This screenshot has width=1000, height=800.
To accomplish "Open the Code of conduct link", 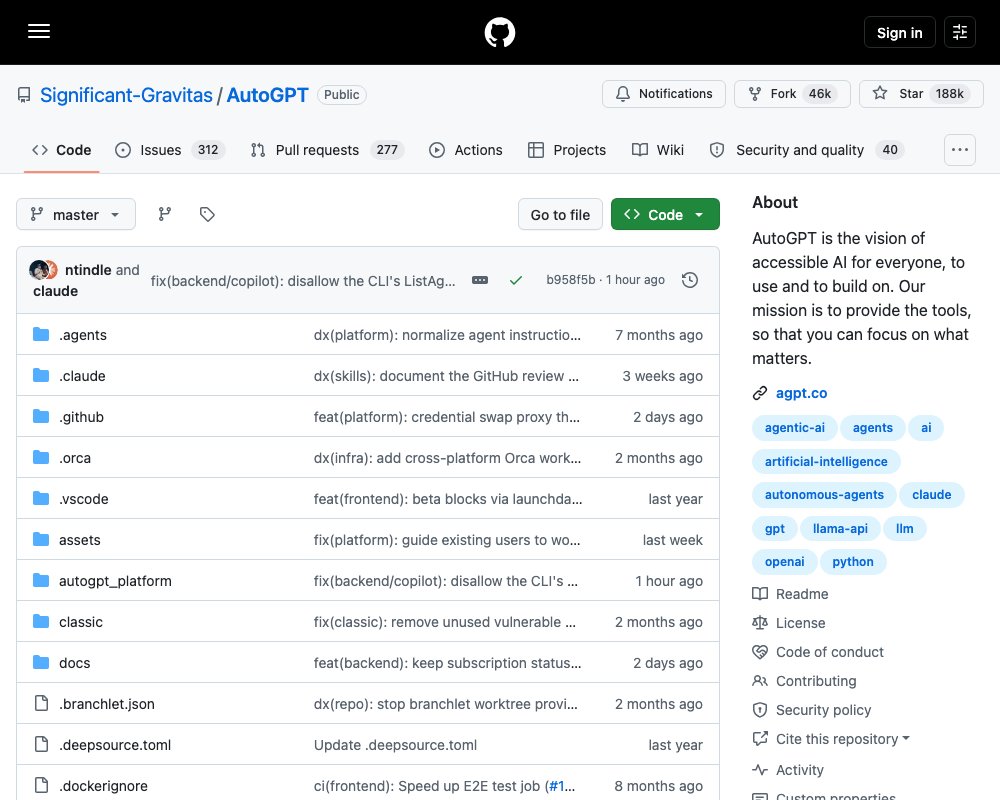I will pyautogui.click(x=818, y=652).
